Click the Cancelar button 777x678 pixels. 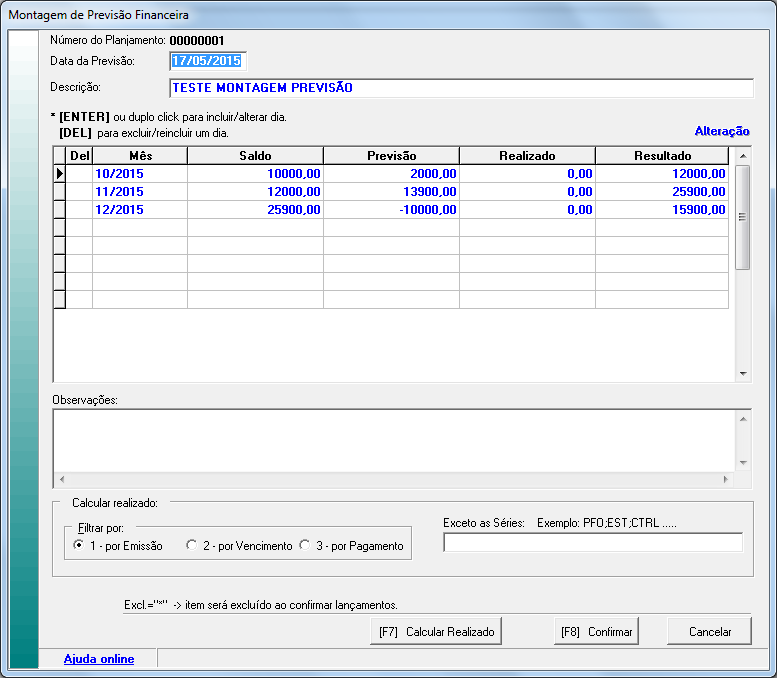pyautogui.click(x=708, y=632)
